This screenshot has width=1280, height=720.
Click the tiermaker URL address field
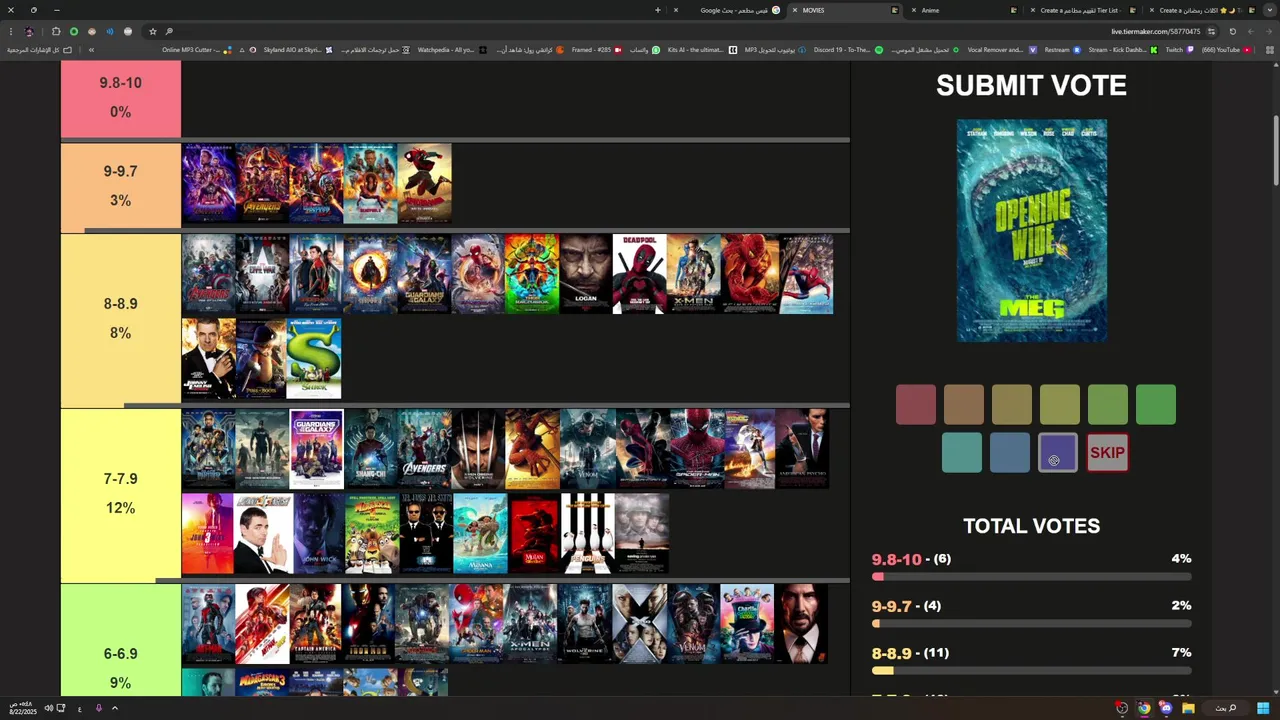tap(1155, 31)
